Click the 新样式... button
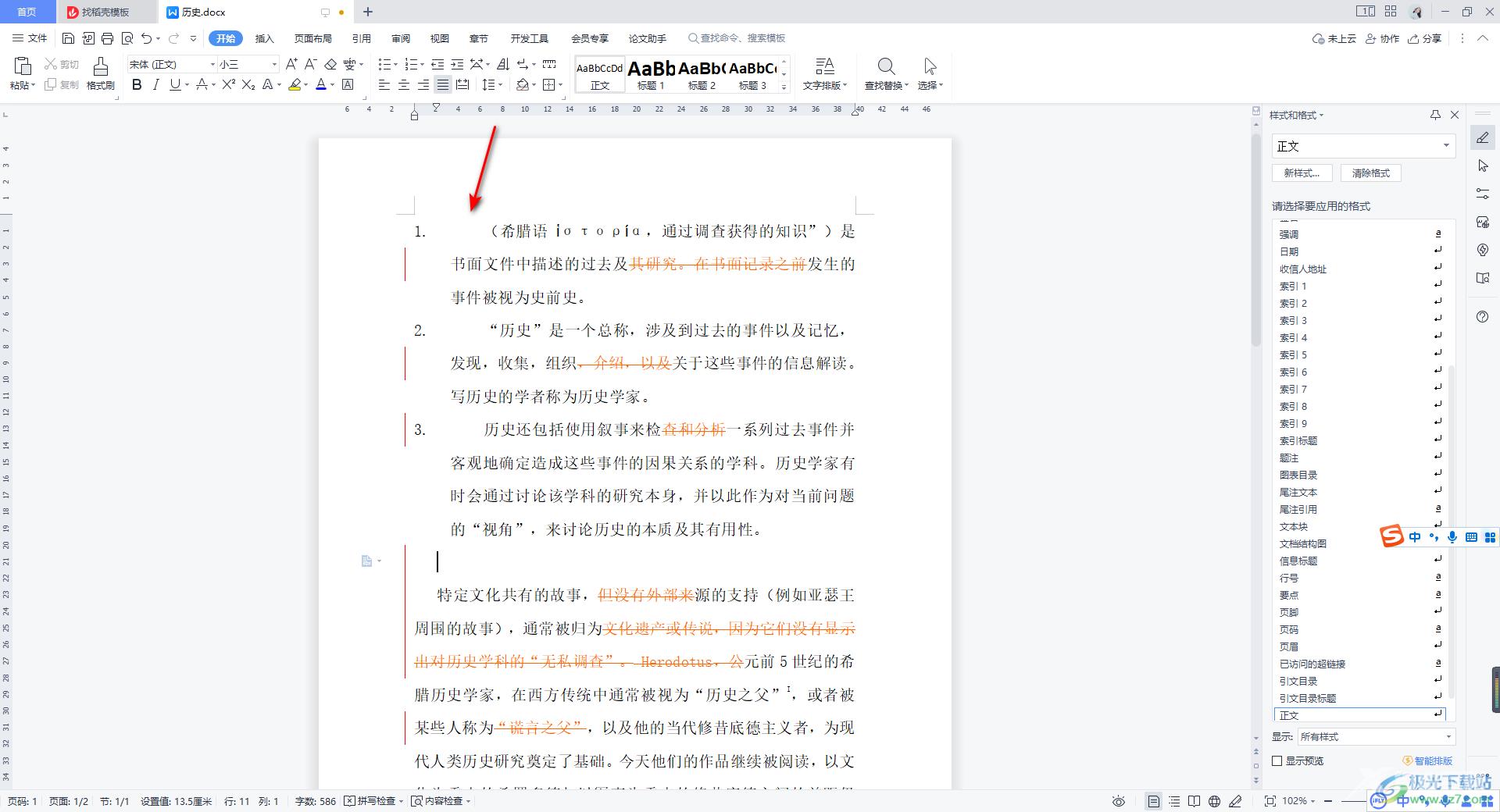The image size is (1500, 812). click(1302, 173)
